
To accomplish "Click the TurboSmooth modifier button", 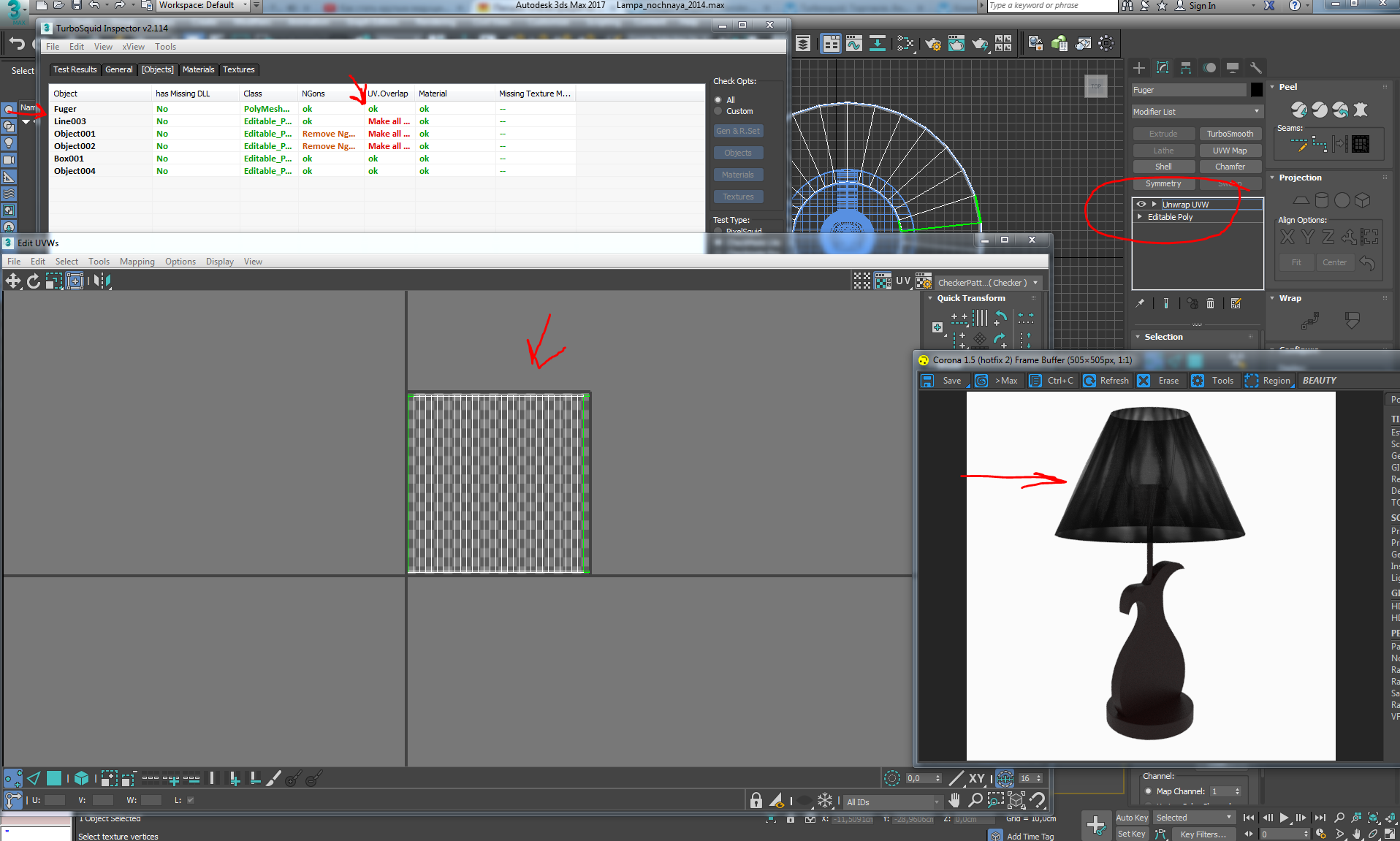I will 1230,134.
